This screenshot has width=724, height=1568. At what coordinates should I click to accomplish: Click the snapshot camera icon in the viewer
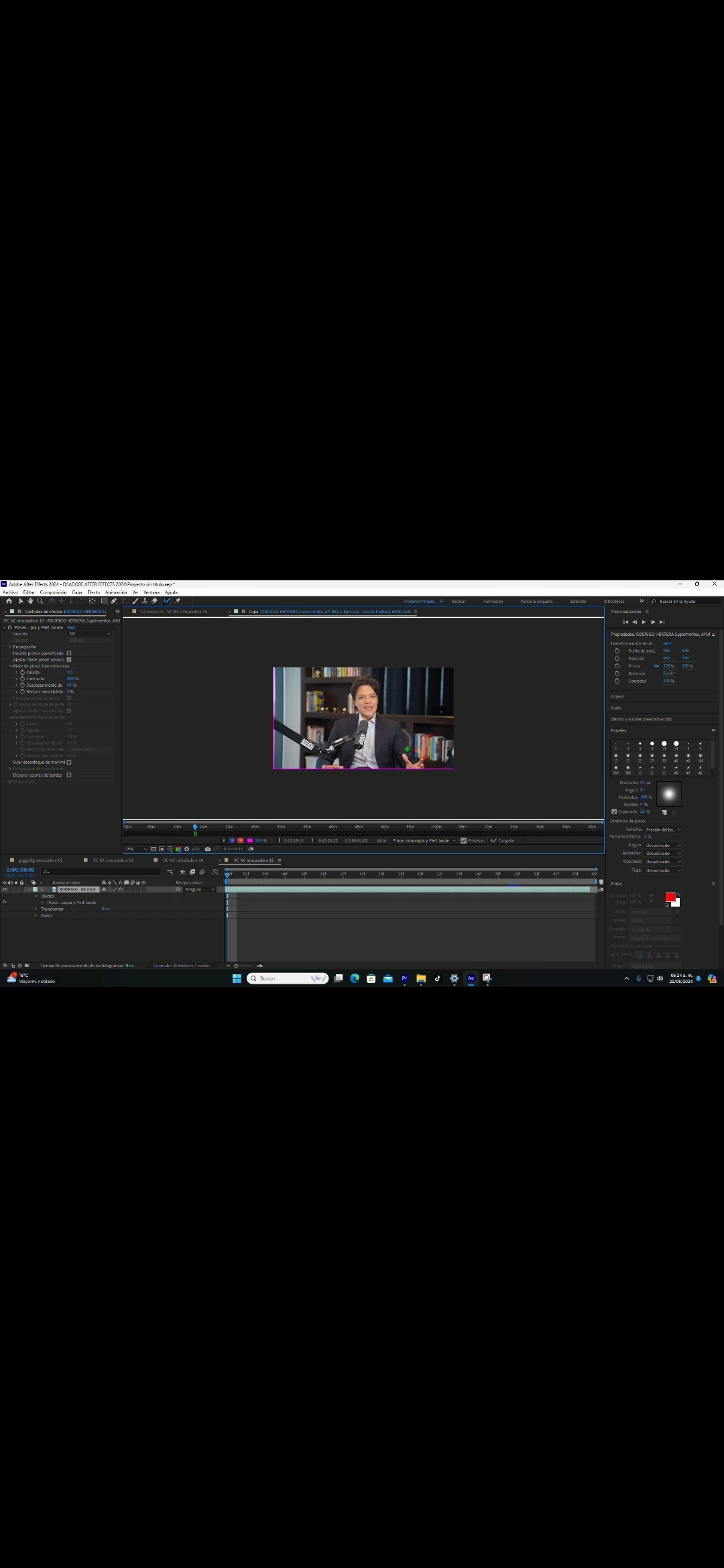208,849
